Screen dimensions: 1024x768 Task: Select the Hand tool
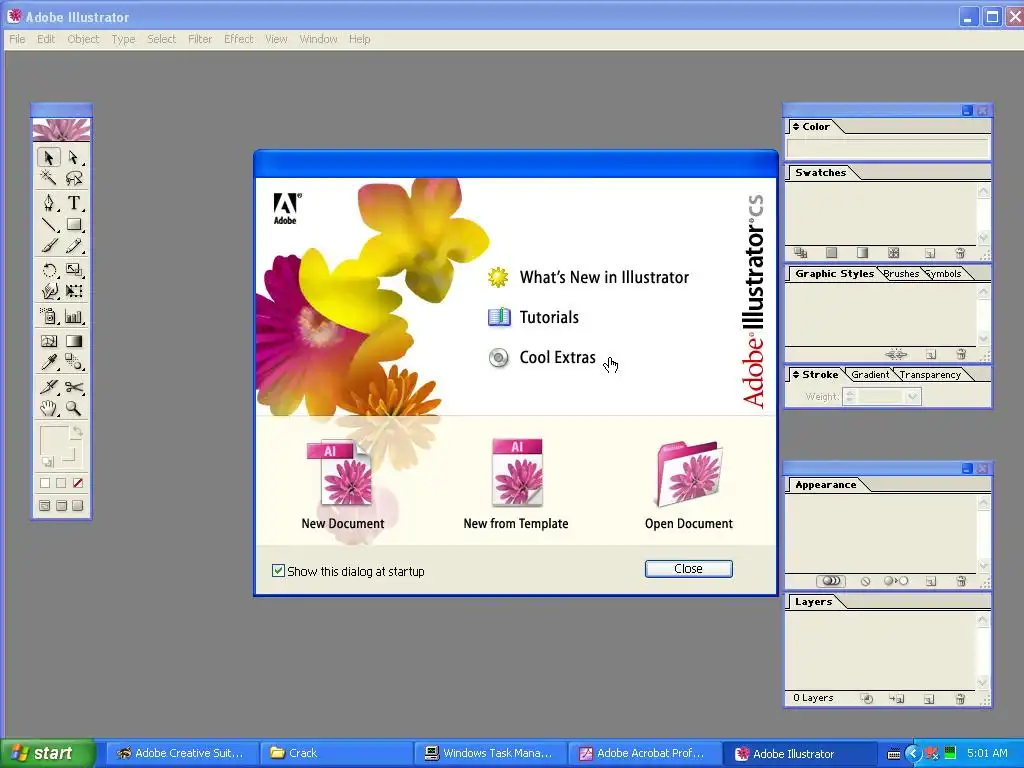tap(48, 409)
